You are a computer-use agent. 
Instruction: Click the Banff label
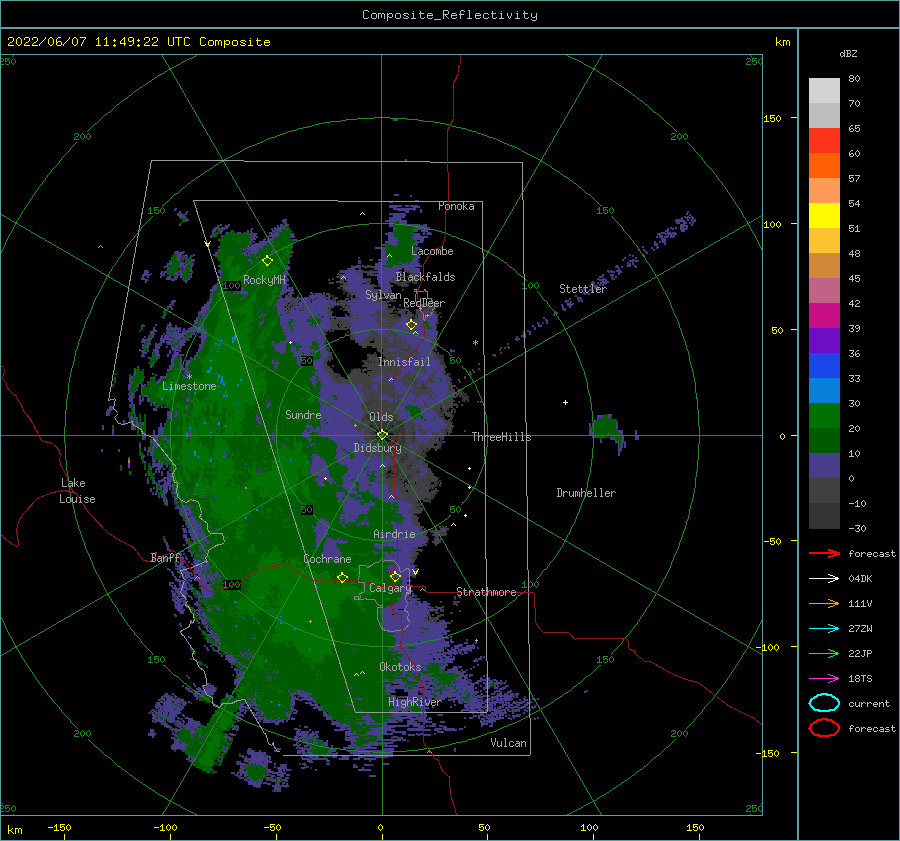[165, 557]
